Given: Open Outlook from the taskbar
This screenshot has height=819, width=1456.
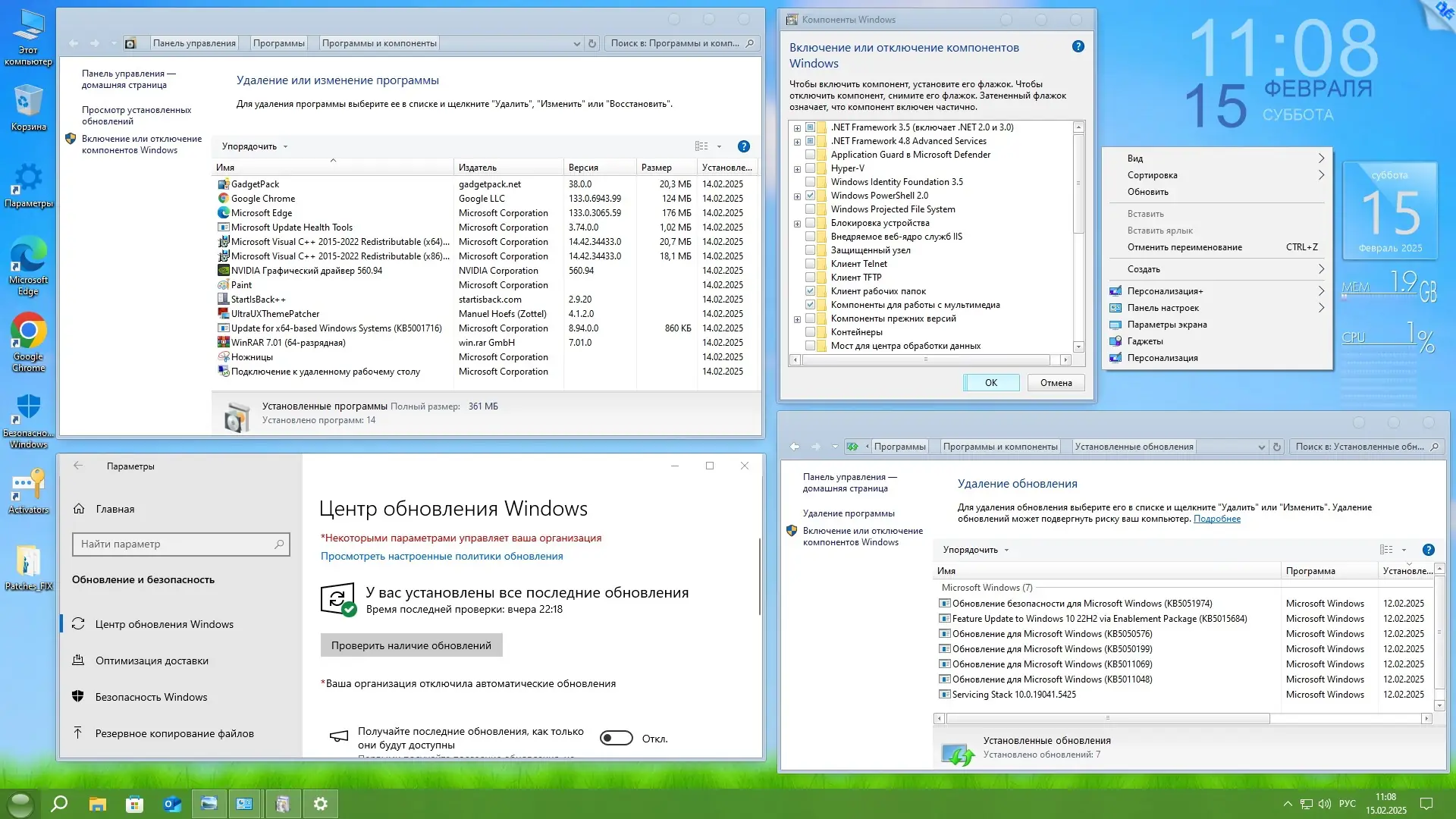Looking at the screenshot, I should (x=171, y=803).
